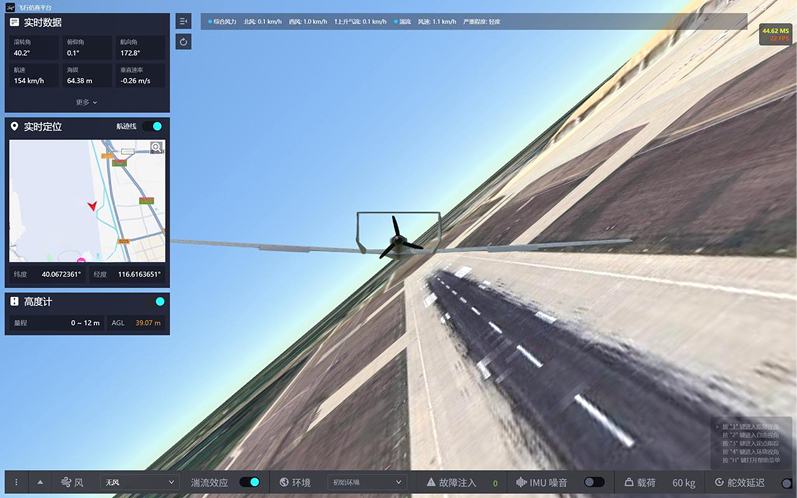Click the 60 kg payload value
797x498 pixels.
[684, 483]
